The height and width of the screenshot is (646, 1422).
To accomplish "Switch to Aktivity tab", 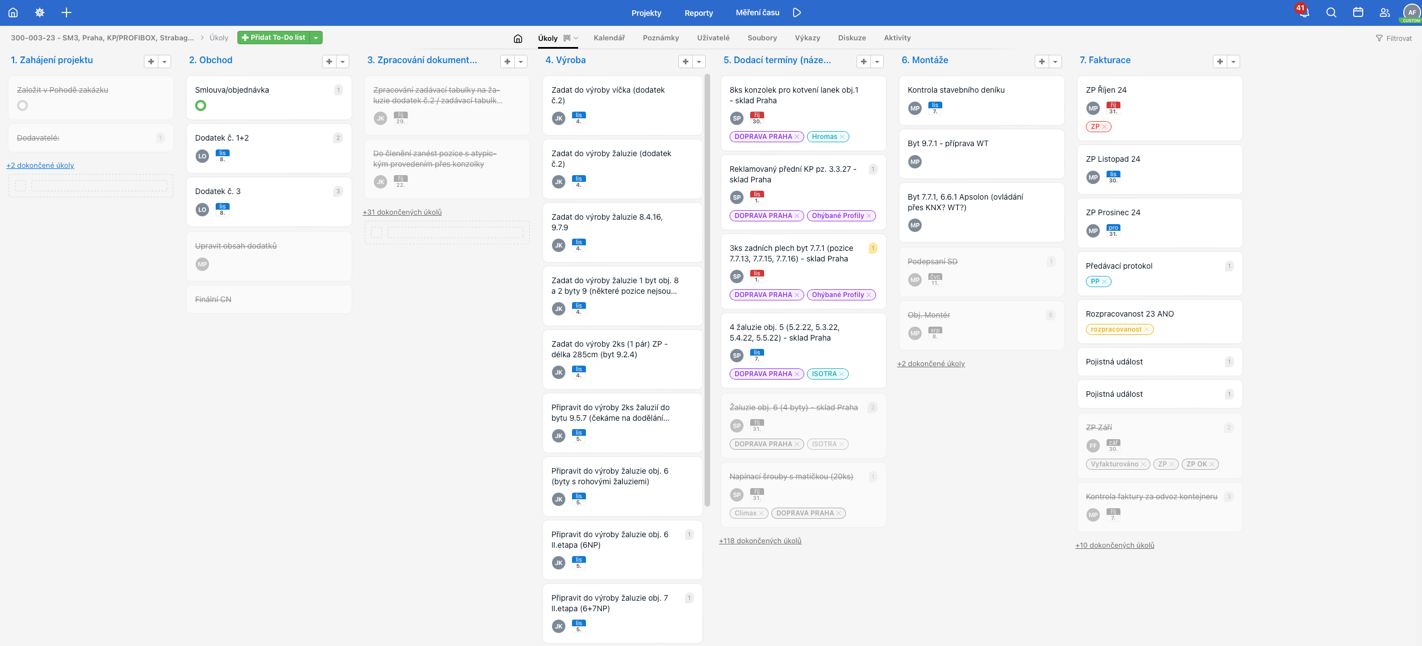I will (x=897, y=38).
